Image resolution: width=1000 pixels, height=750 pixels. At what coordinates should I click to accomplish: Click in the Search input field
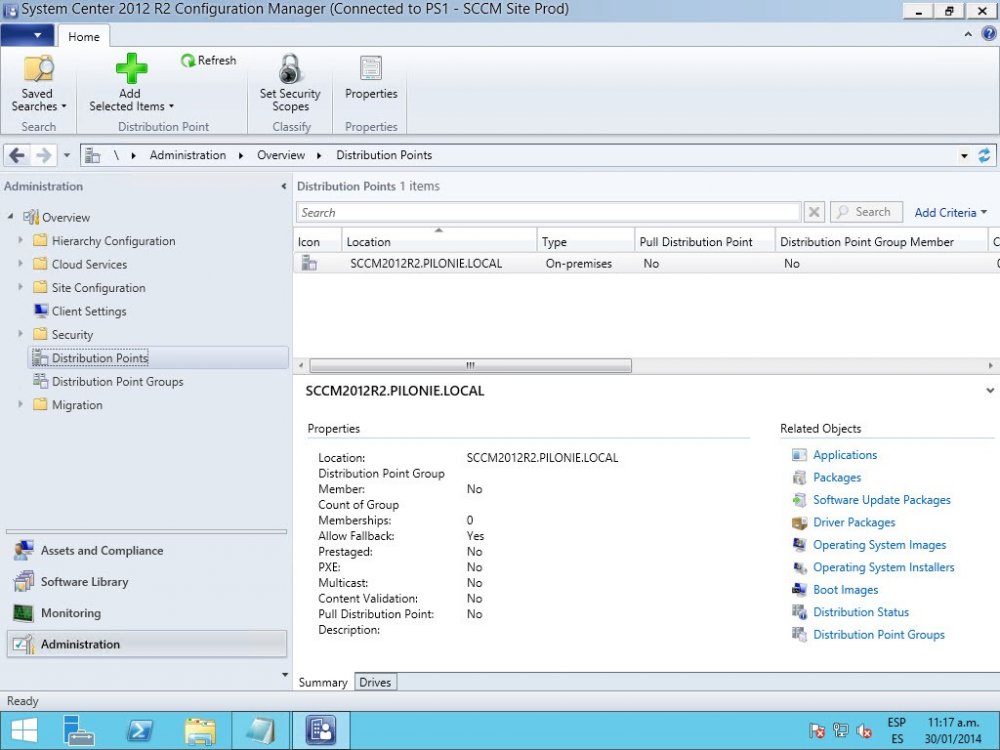548,212
